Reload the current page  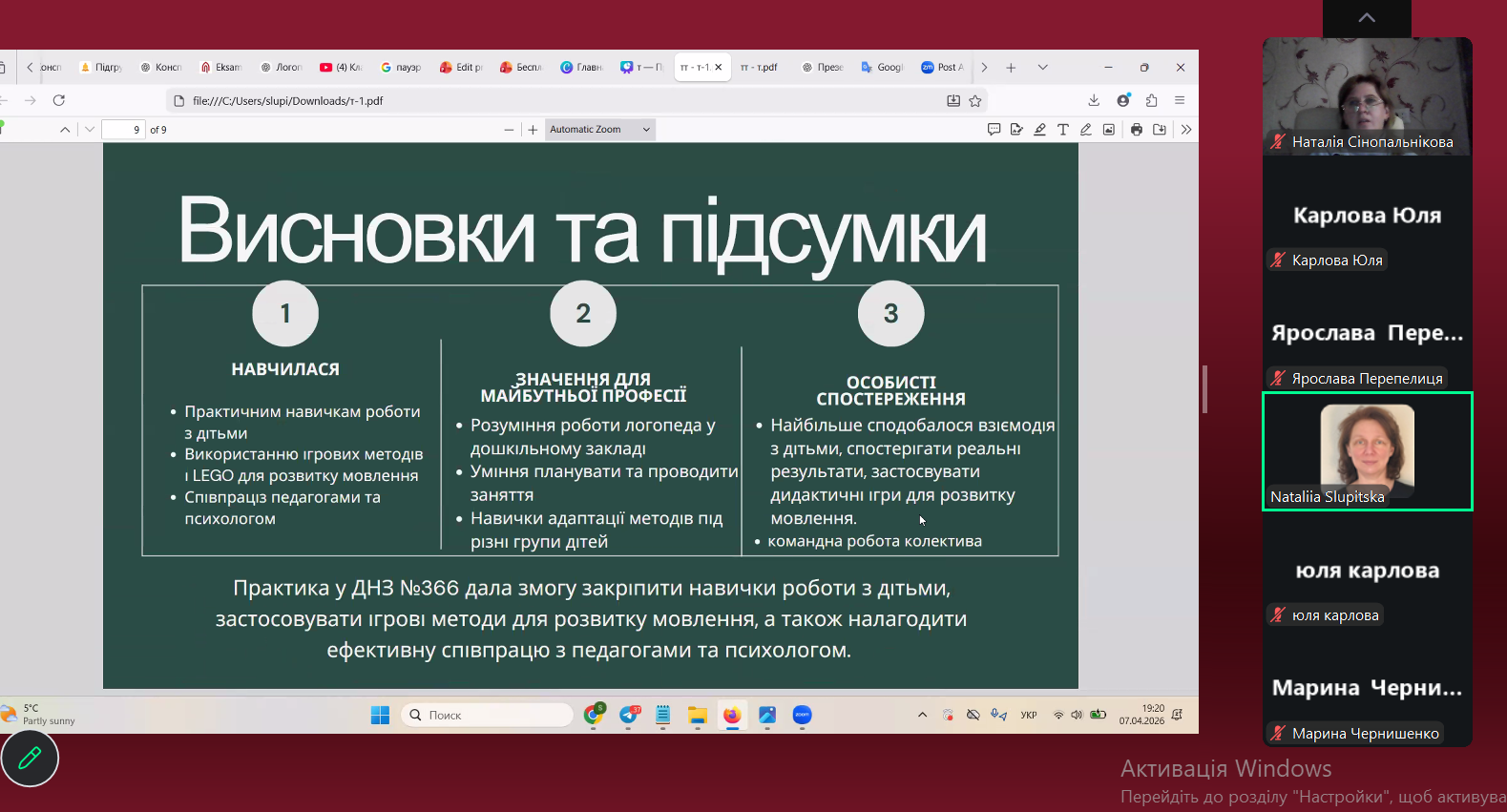point(59,100)
